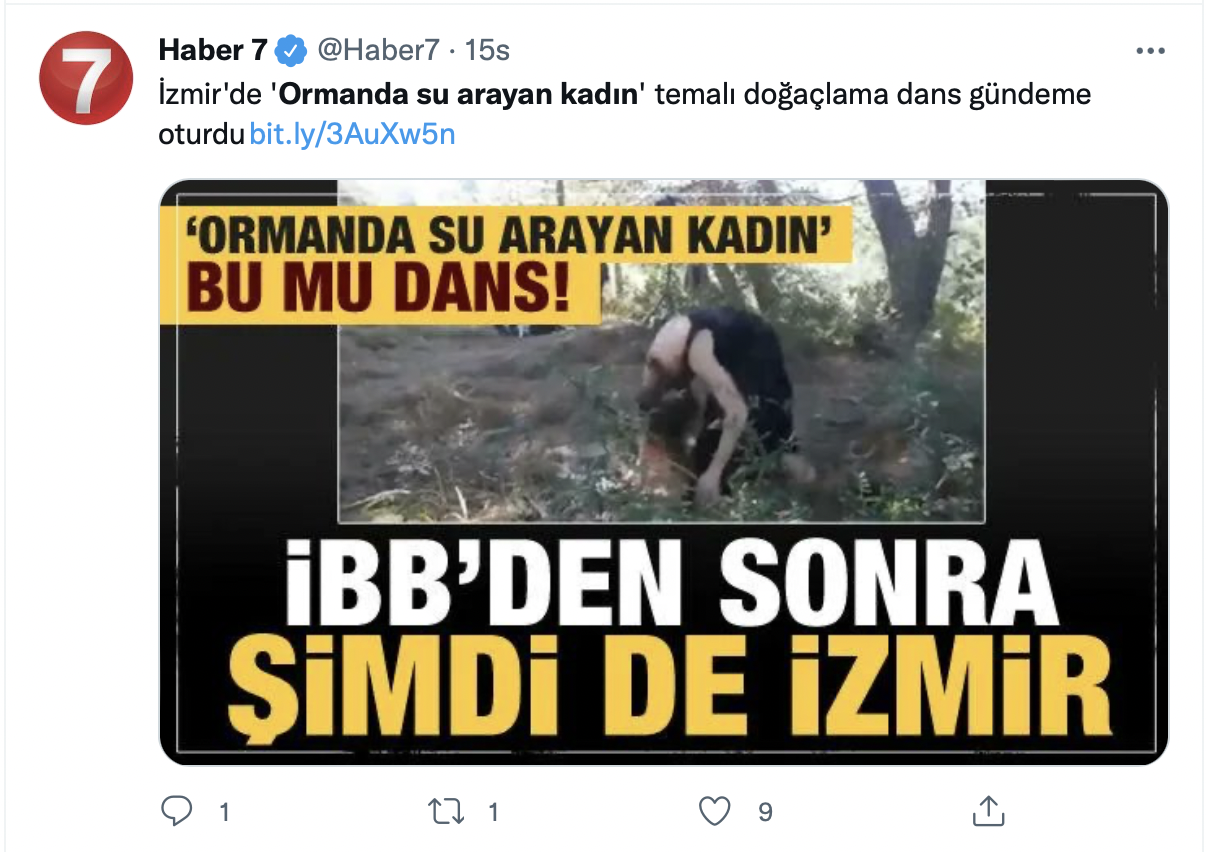Click the retweet count number 1
The image size is (1206, 852).
(492, 812)
